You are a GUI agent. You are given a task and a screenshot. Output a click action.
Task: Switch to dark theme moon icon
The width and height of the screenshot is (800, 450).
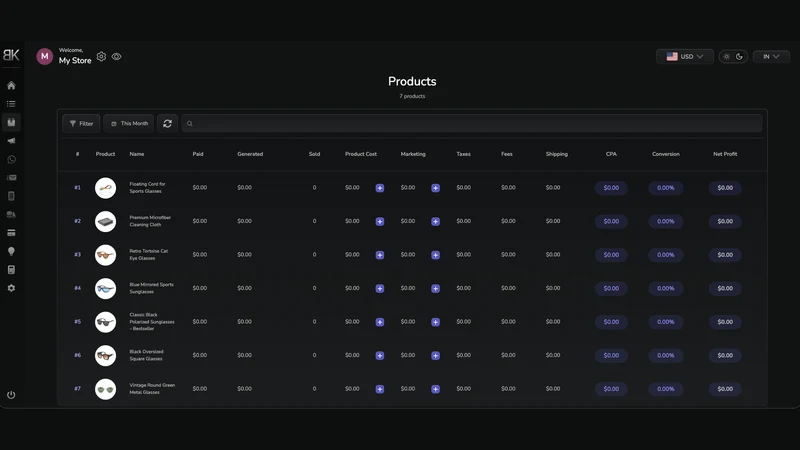point(739,57)
